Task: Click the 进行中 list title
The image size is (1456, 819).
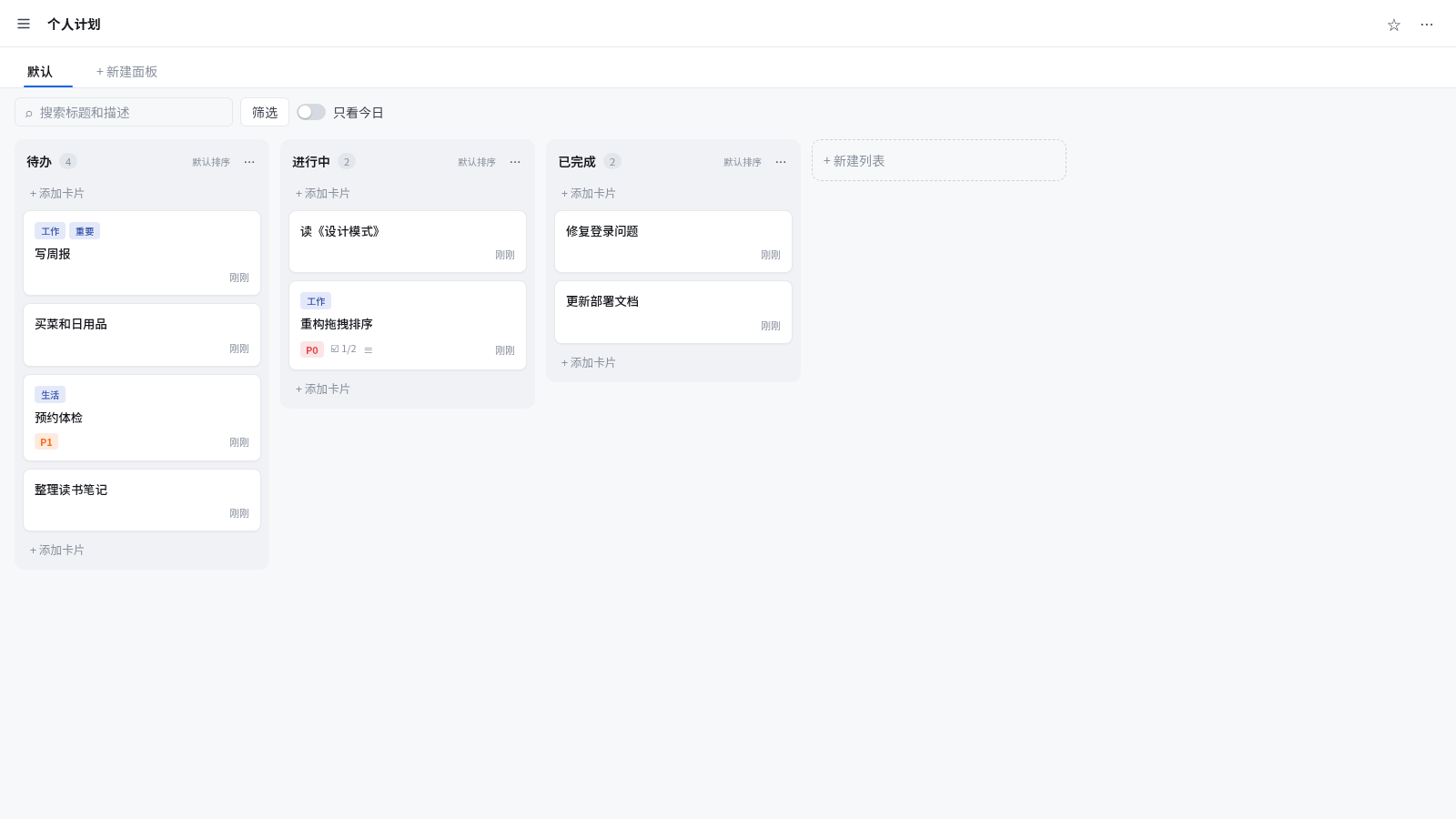Action: 311,162
